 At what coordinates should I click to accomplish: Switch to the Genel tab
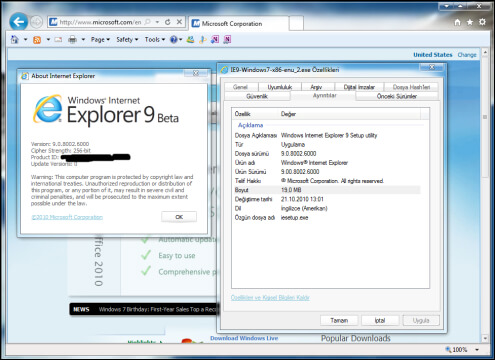[x=240, y=87]
